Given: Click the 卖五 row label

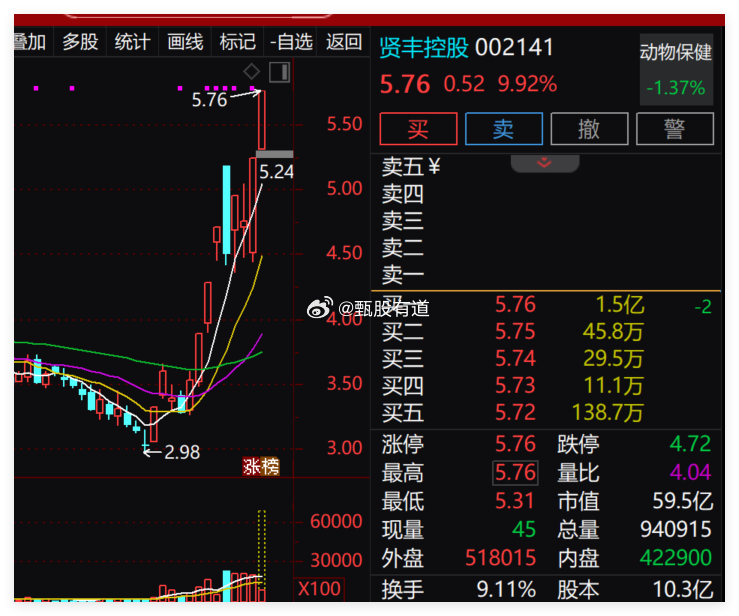Looking at the screenshot, I should tap(402, 167).
